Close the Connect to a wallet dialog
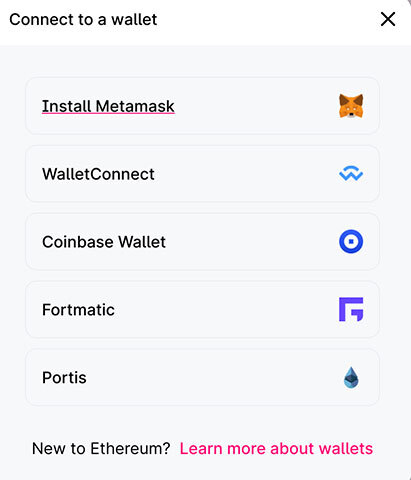This screenshot has height=480, width=411. click(388, 19)
